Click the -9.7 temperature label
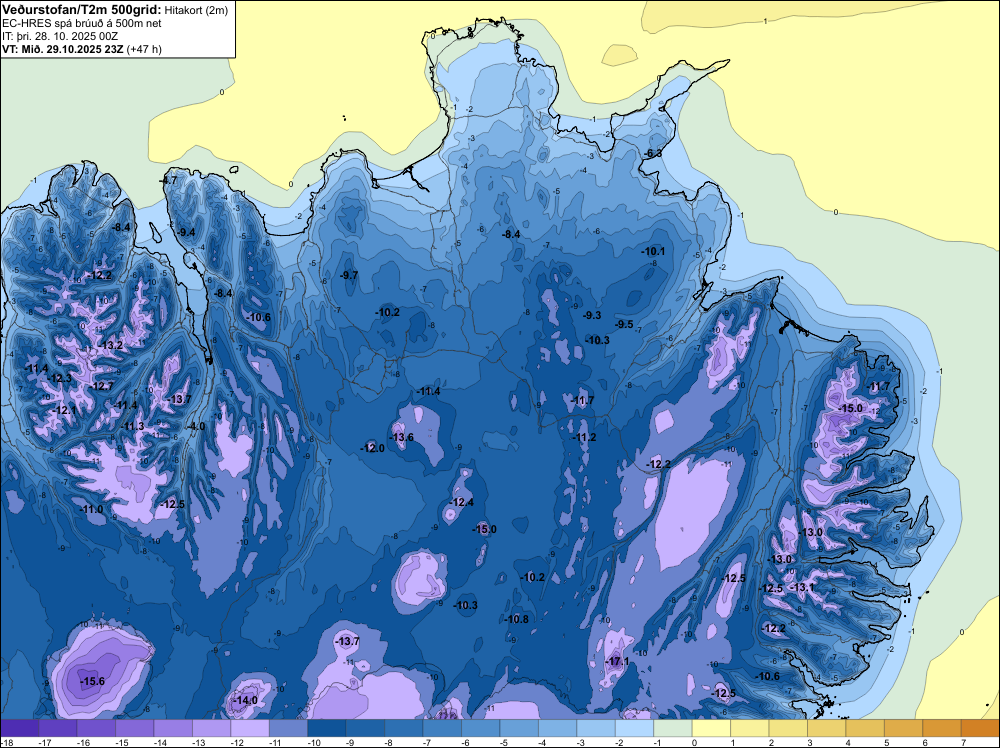This screenshot has height=748, width=1000. pos(349,275)
